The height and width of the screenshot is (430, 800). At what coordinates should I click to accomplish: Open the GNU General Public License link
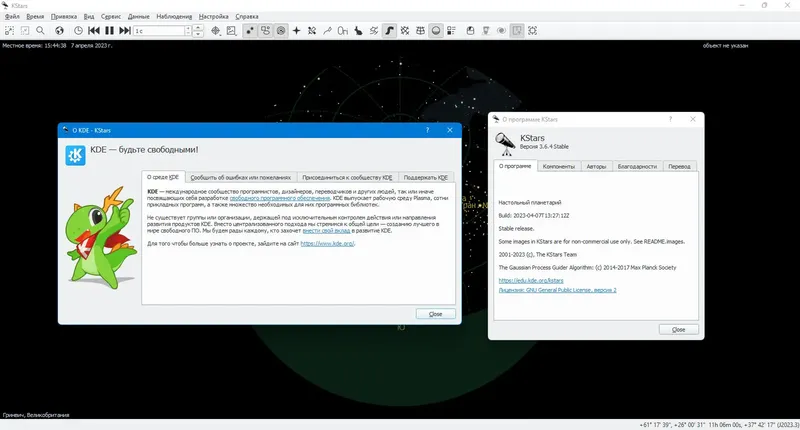tap(557, 290)
